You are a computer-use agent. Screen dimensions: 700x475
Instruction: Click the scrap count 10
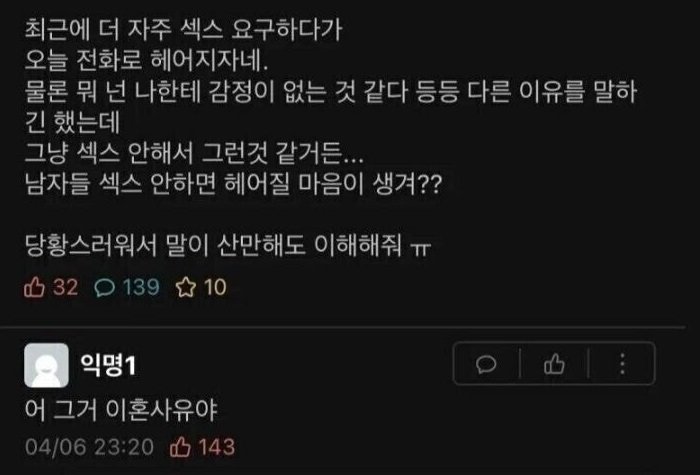214,288
